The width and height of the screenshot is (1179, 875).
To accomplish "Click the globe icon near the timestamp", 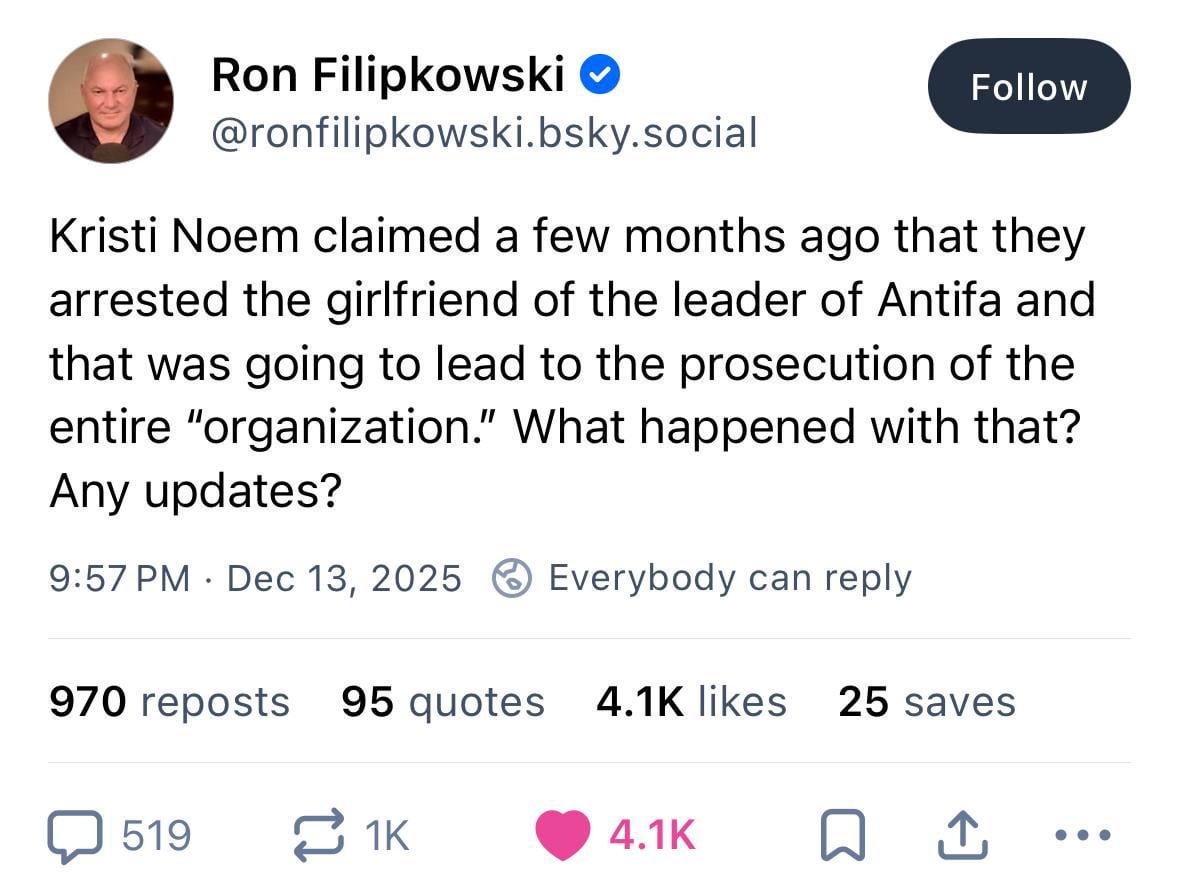I will click(x=510, y=577).
